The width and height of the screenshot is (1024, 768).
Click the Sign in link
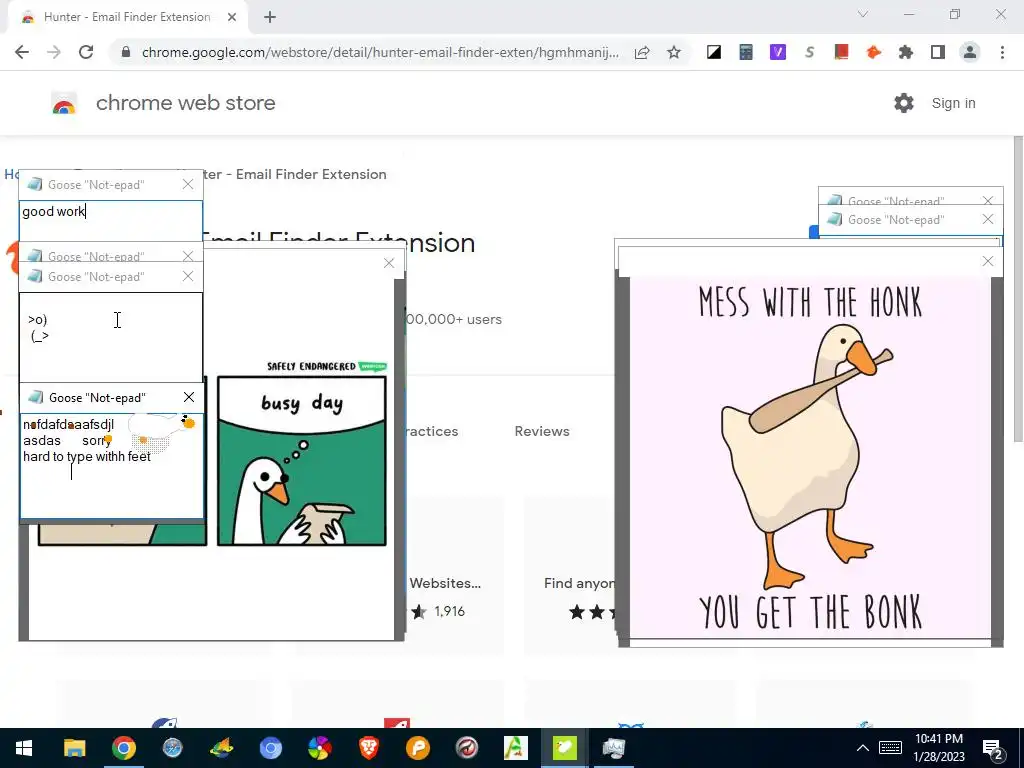point(953,103)
